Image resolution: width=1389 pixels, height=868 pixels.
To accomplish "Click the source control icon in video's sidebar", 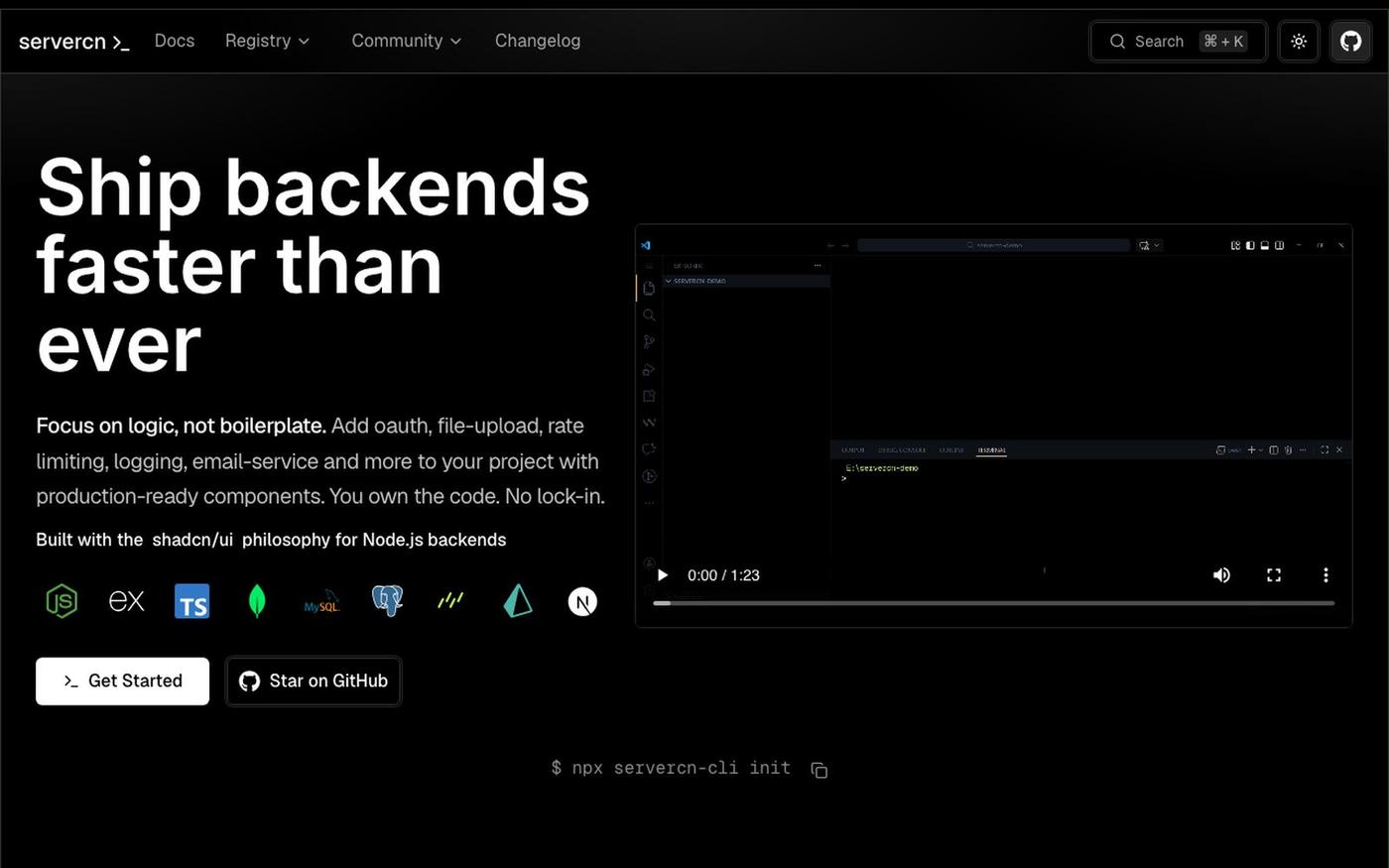I will pos(649,342).
